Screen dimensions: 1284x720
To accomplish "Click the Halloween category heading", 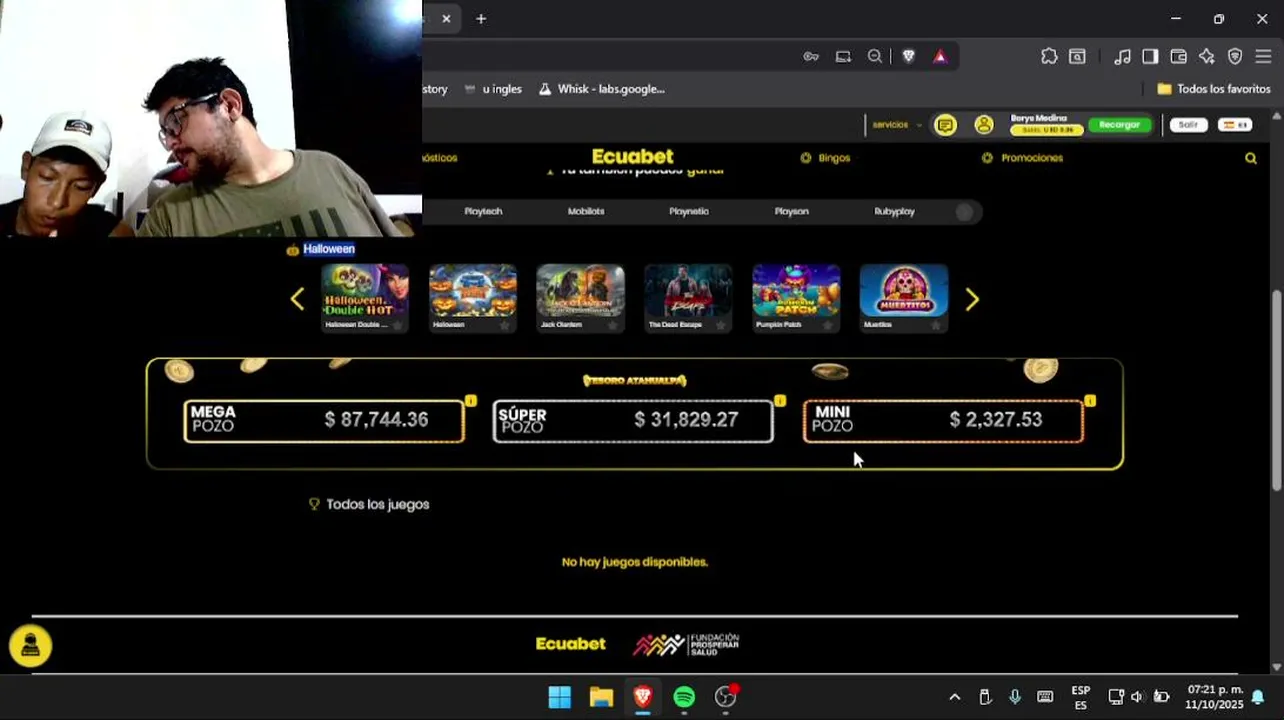I will click(329, 249).
